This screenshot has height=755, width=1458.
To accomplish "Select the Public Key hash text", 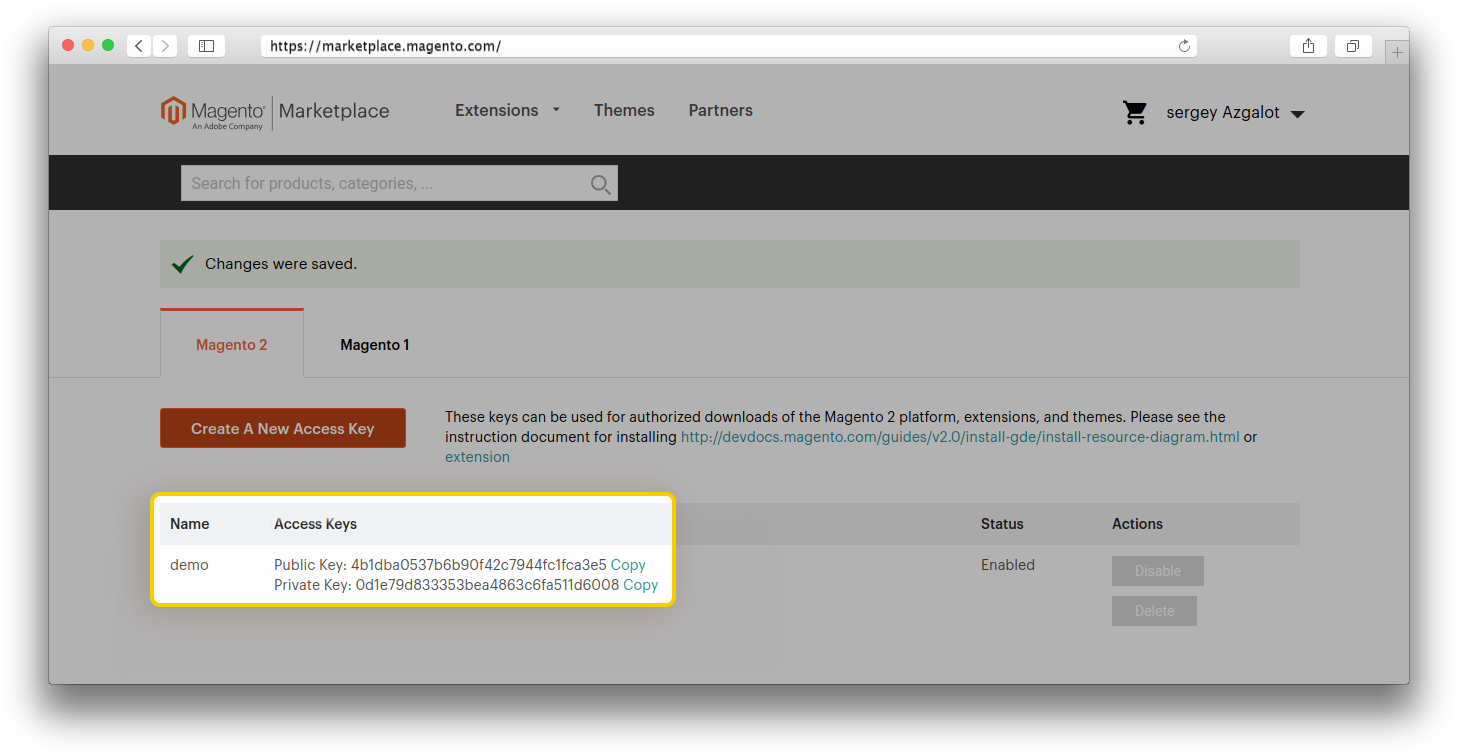I will [479, 565].
